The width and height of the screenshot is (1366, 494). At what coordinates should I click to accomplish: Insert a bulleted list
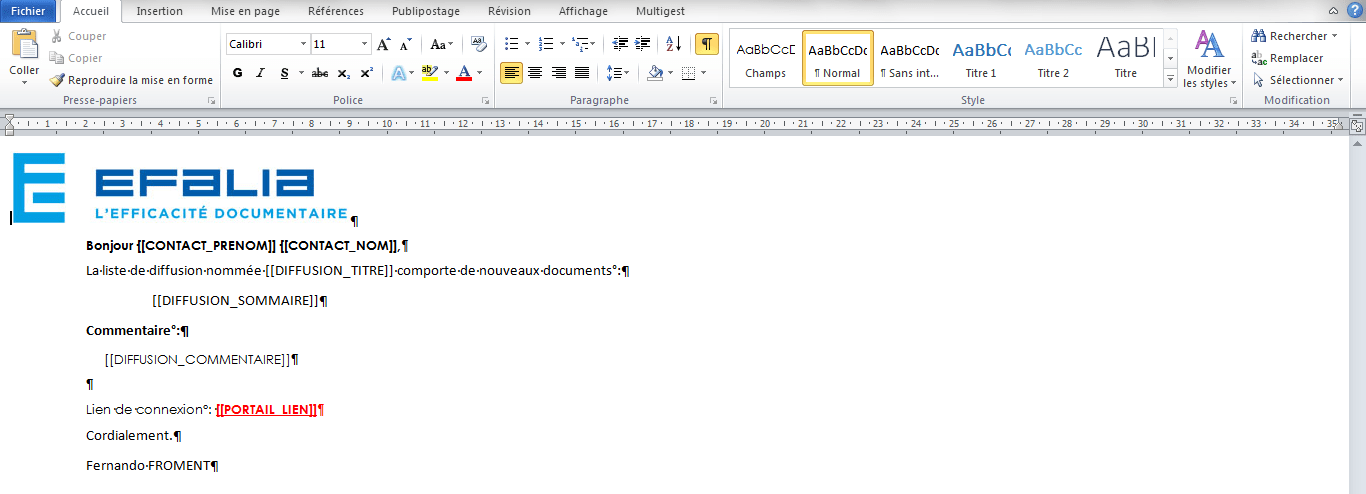(x=512, y=44)
